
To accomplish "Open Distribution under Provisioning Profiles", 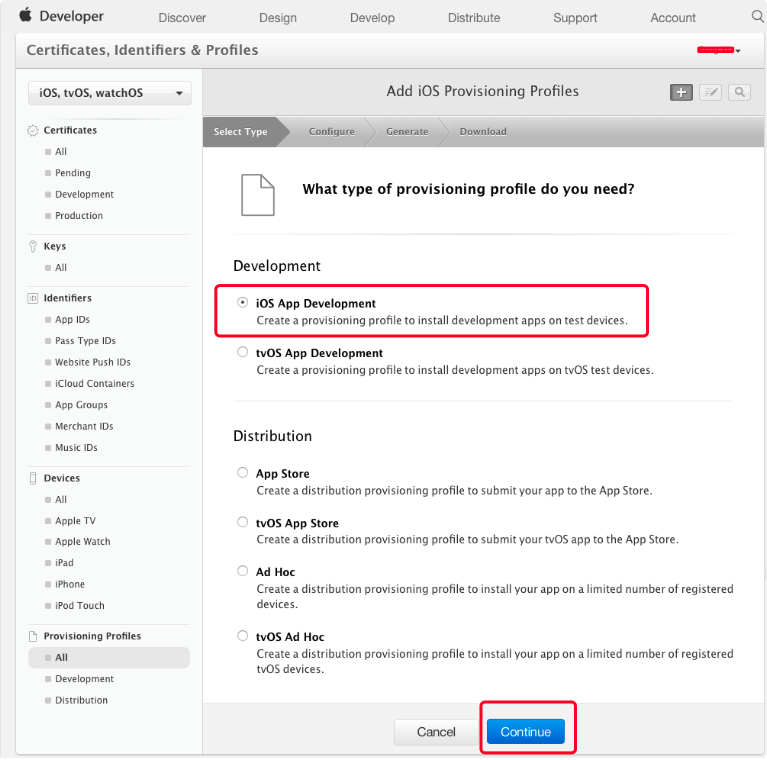I will click(x=81, y=700).
